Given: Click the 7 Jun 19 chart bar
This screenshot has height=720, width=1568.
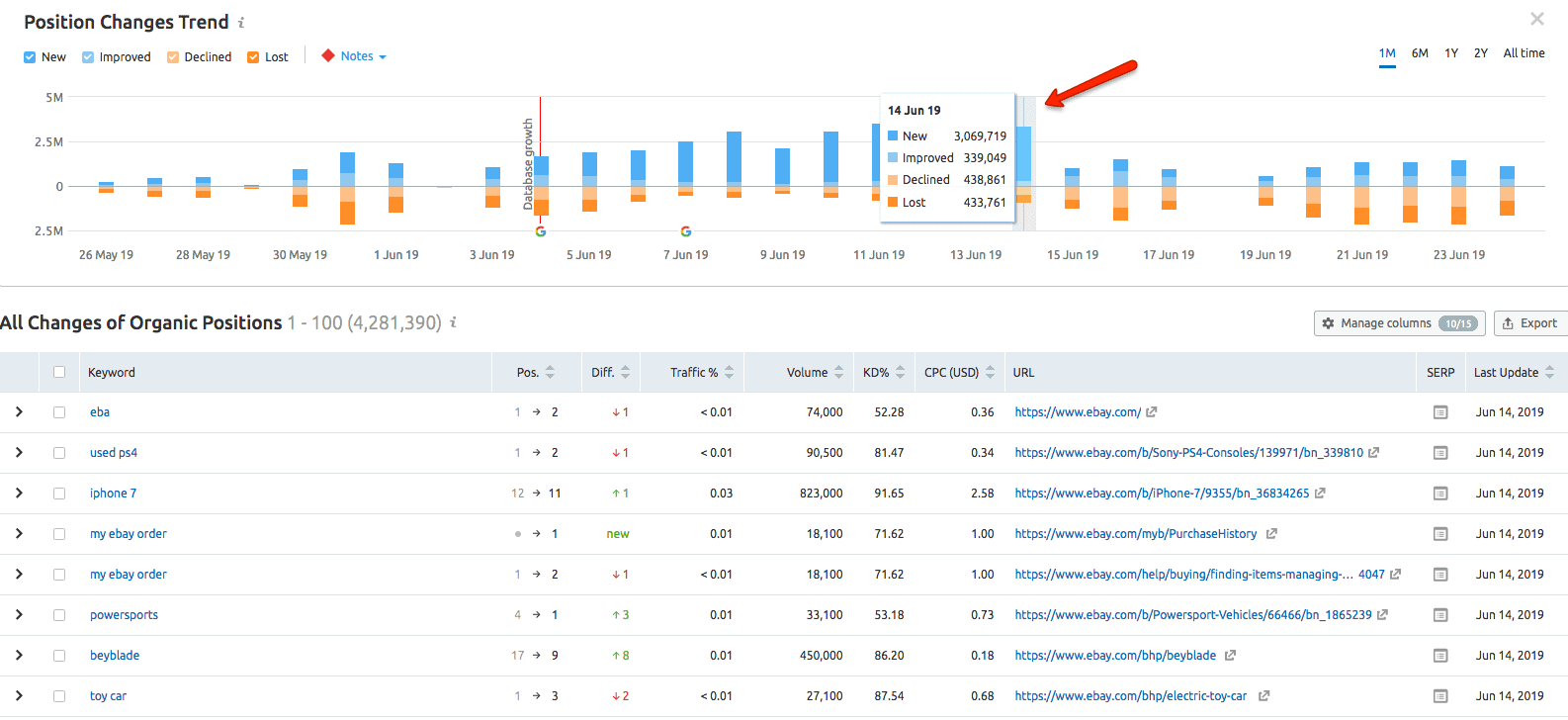Looking at the screenshot, I should pyautogui.click(x=686, y=168).
